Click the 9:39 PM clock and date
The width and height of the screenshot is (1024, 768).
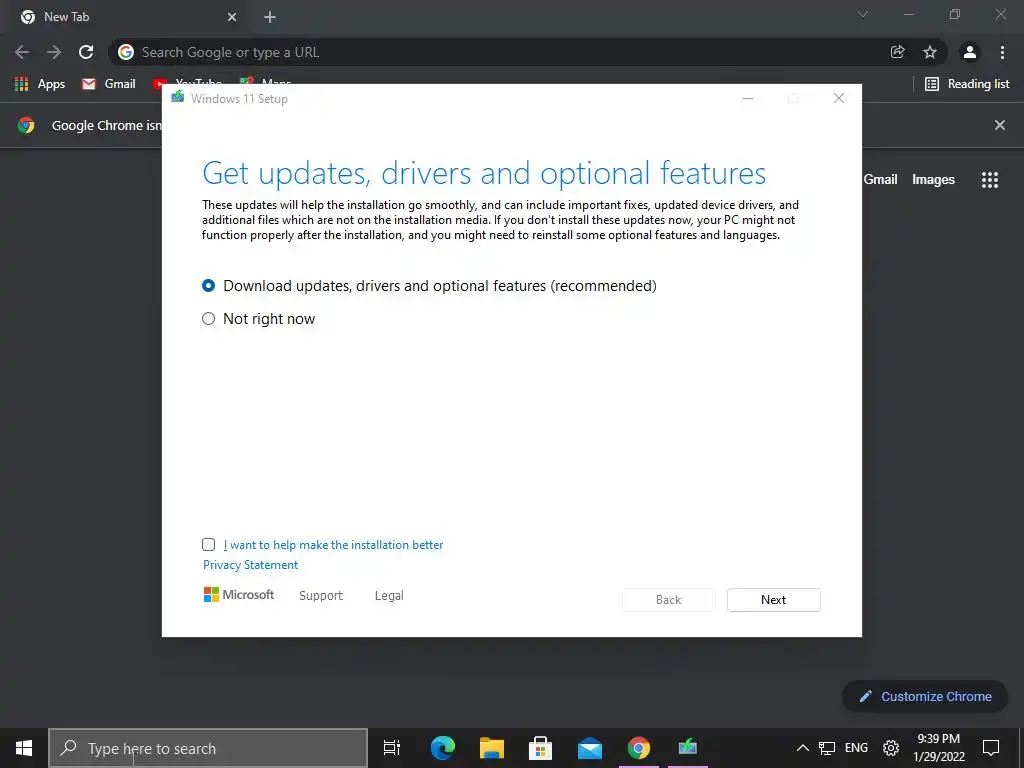pyautogui.click(x=938, y=748)
